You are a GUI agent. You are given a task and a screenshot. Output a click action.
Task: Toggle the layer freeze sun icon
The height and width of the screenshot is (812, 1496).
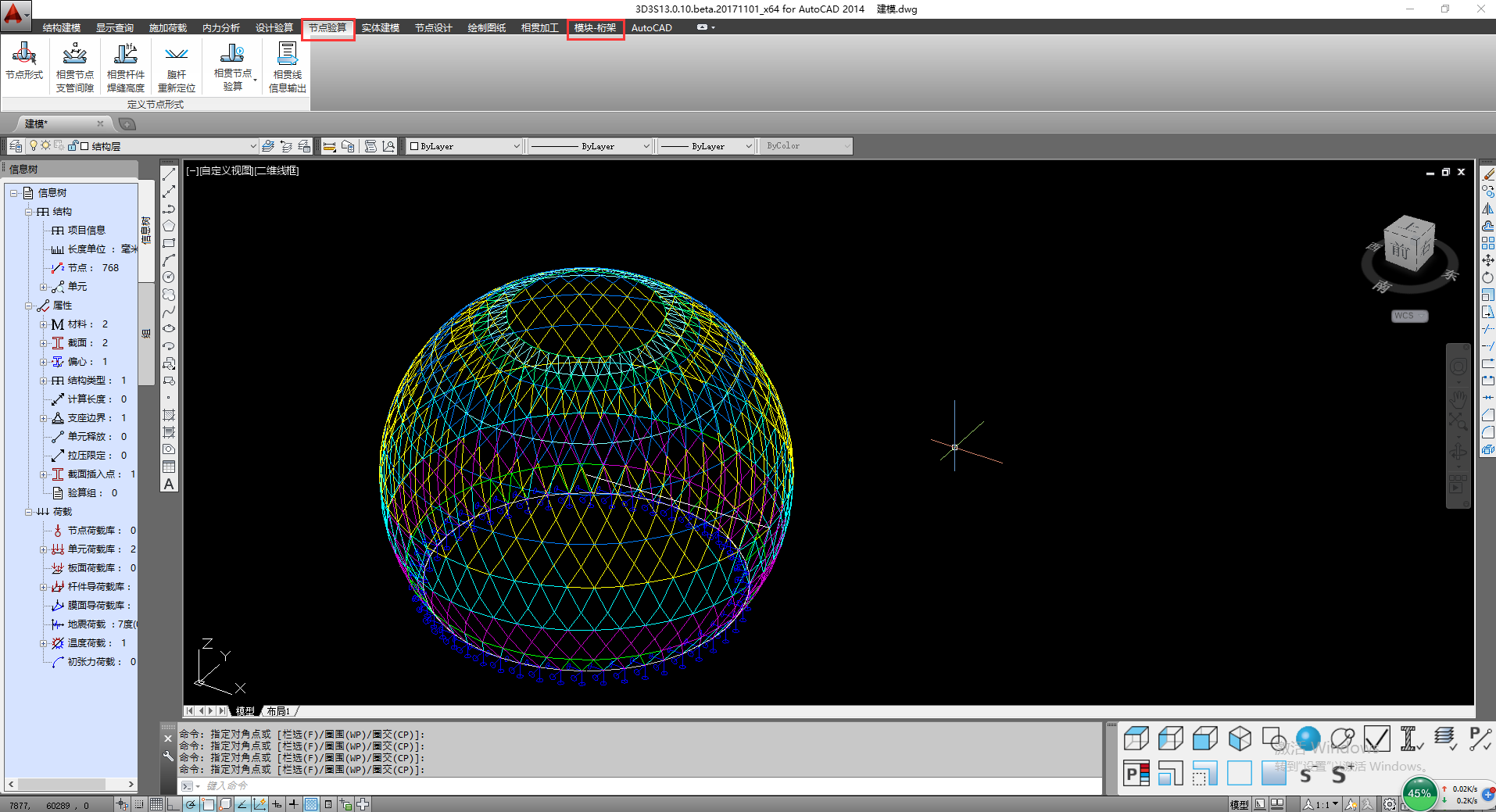pyautogui.click(x=46, y=145)
